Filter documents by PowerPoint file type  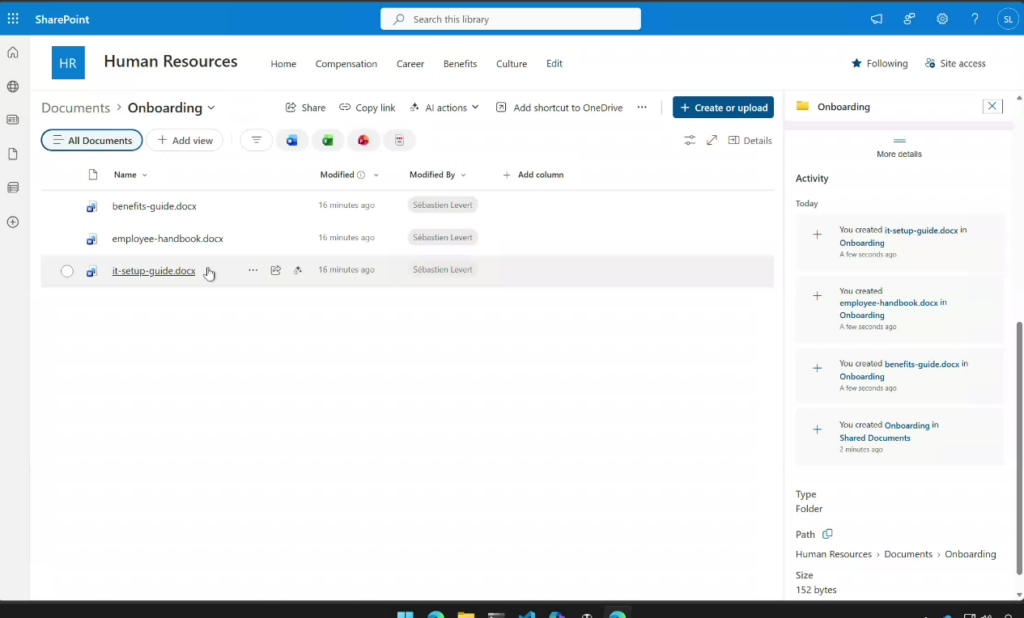pos(363,141)
